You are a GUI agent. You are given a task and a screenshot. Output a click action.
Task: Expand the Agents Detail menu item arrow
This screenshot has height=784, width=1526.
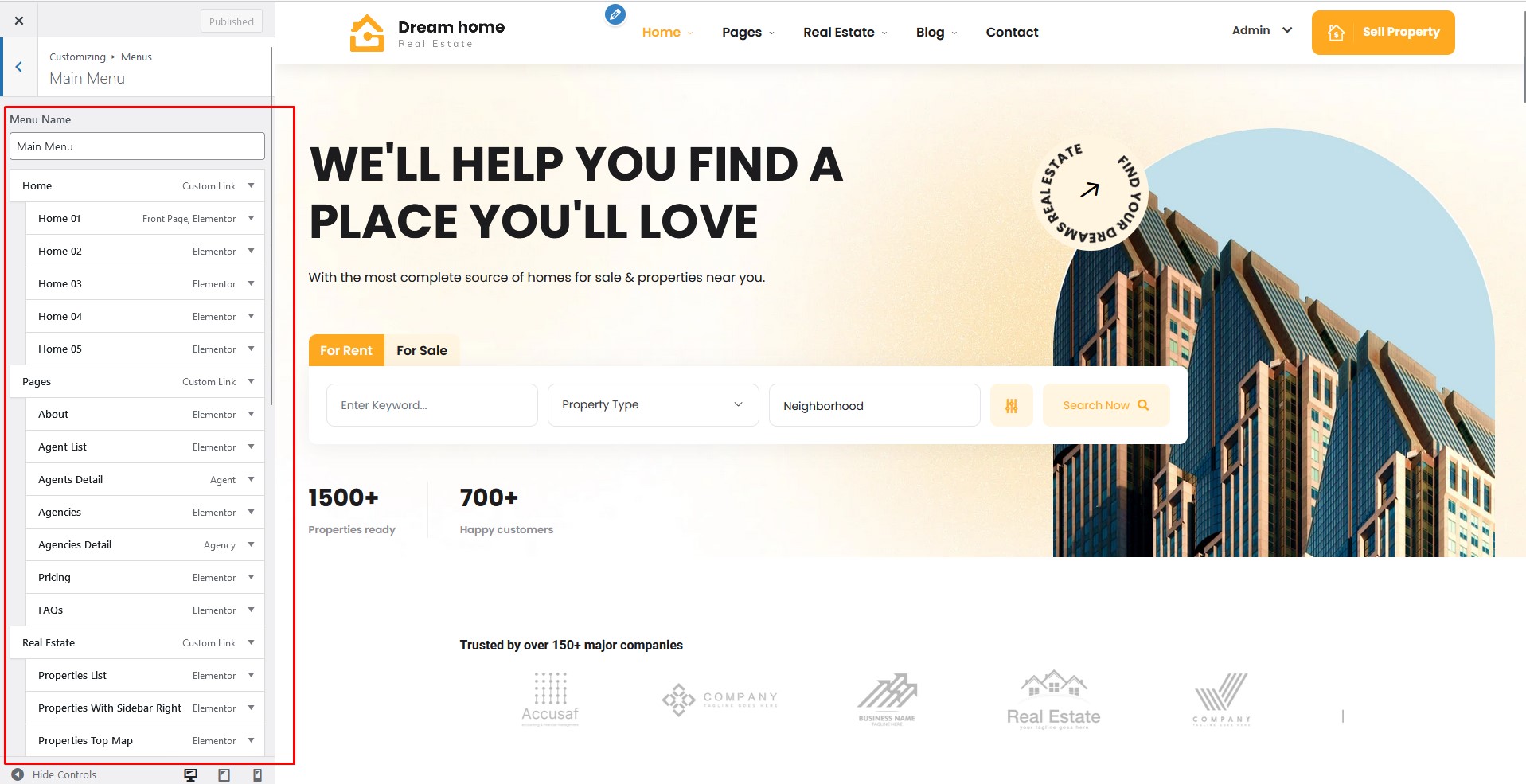251,479
